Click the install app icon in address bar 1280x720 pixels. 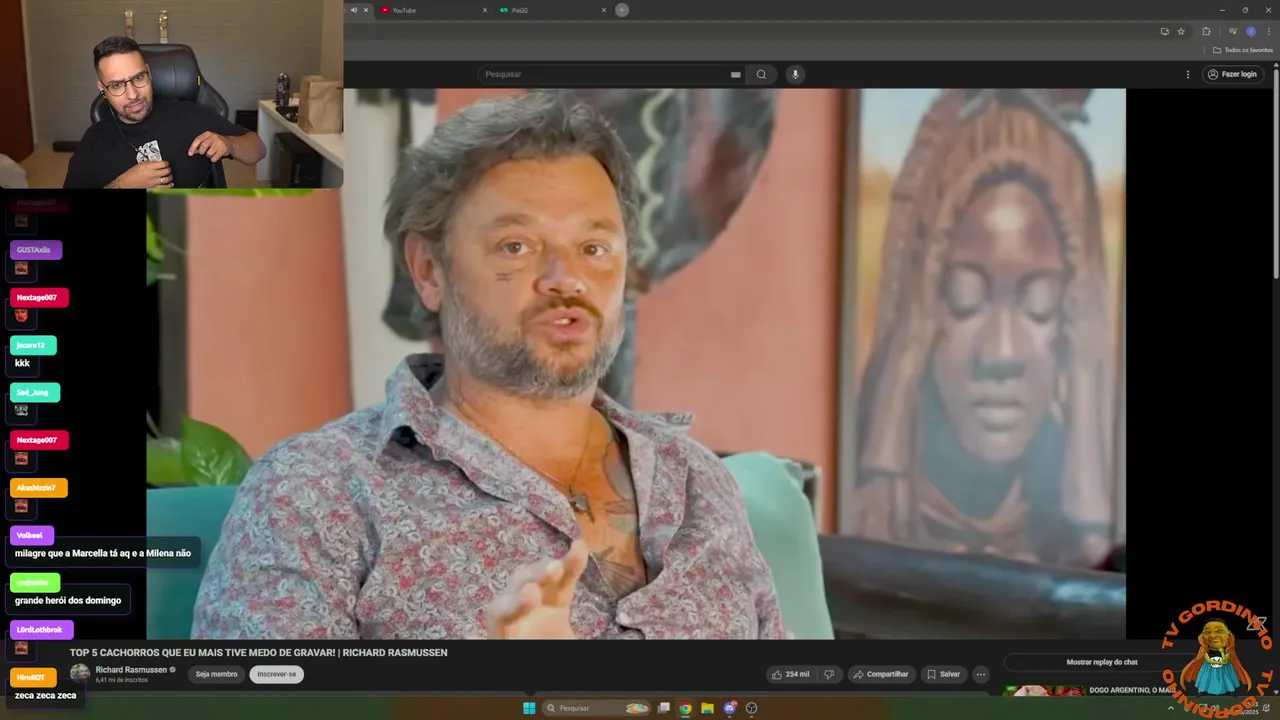click(x=1164, y=31)
